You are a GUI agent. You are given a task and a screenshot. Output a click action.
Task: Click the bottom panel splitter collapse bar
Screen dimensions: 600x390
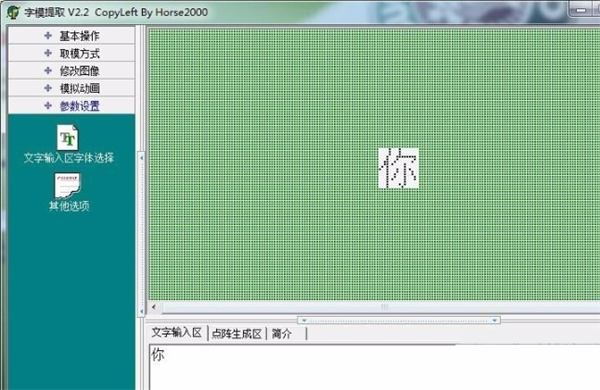tap(399, 320)
